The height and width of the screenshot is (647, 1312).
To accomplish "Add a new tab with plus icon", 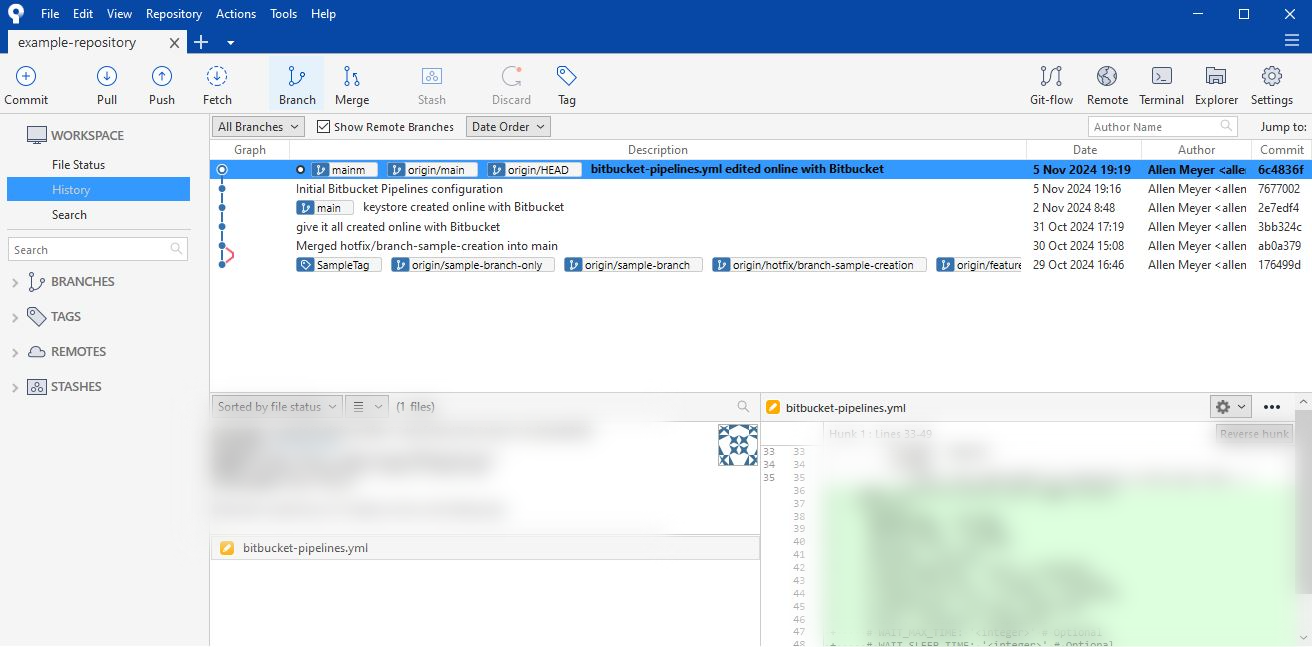I will pyautogui.click(x=201, y=42).
